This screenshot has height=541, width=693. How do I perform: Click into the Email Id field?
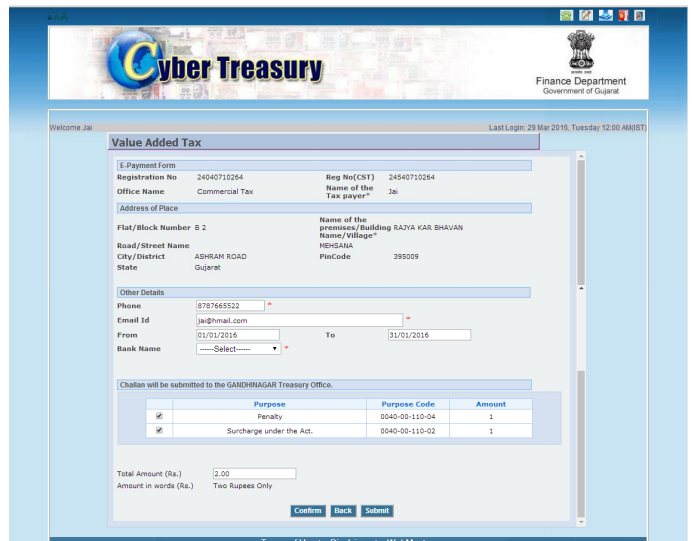(x=299, y=320)
